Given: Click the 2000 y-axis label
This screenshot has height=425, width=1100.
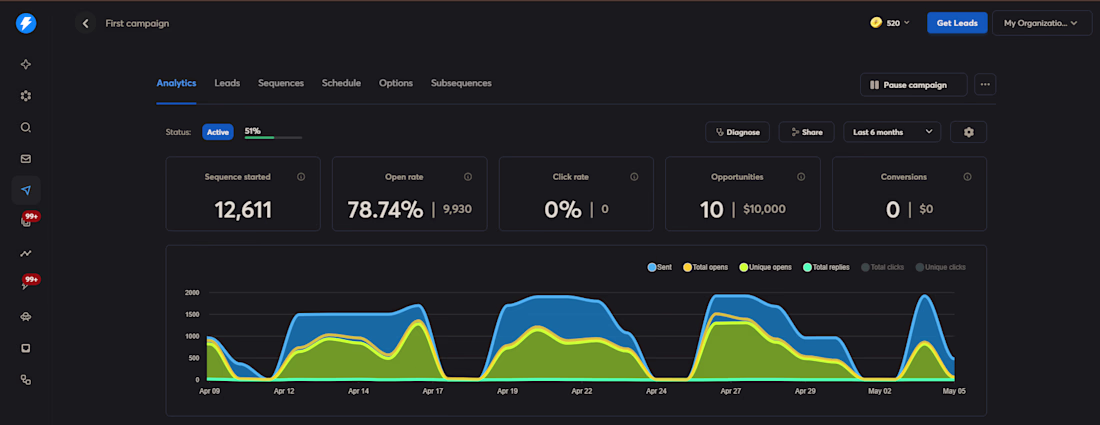Looking at the screenshot, I should pos(193,292).
